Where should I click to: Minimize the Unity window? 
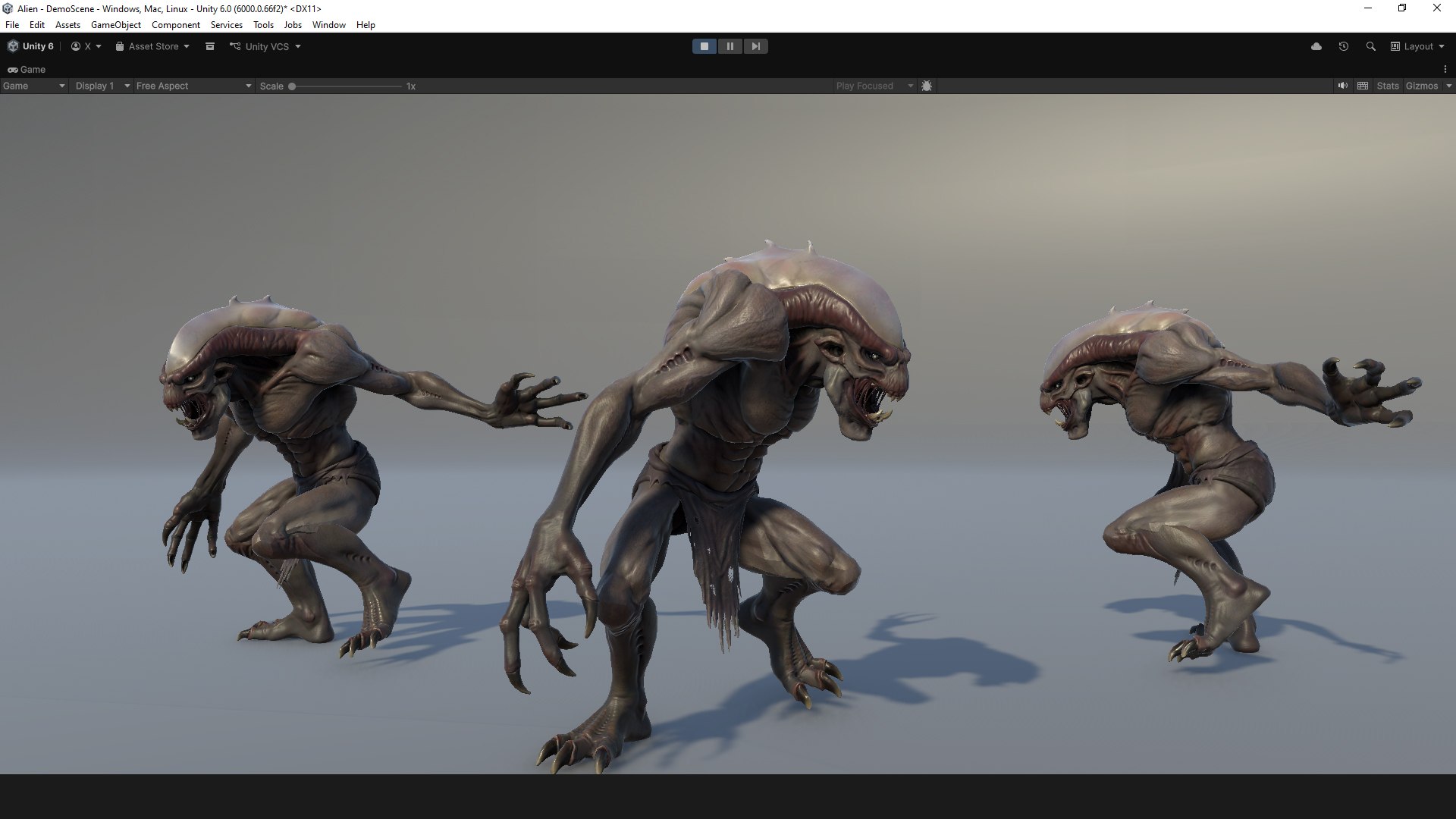click(1368, 8)
